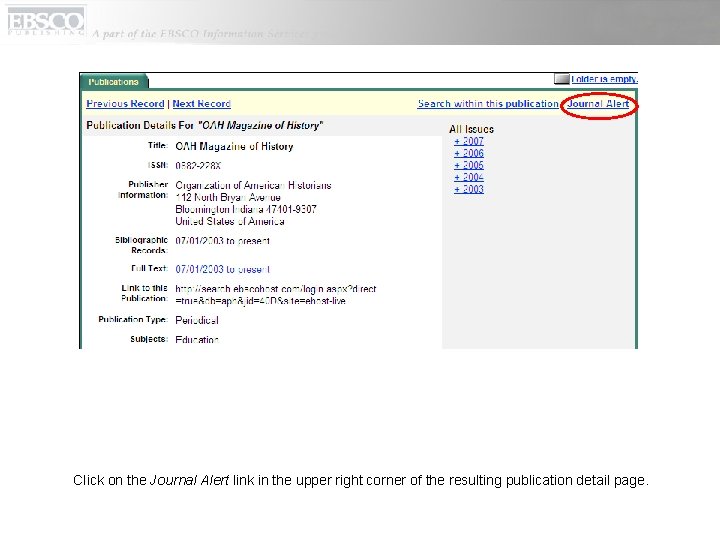The height and width of the screenshot is (540, 720).
Task: Select the address line 112 North Bryan Avenue
Action: pos(228,197)
